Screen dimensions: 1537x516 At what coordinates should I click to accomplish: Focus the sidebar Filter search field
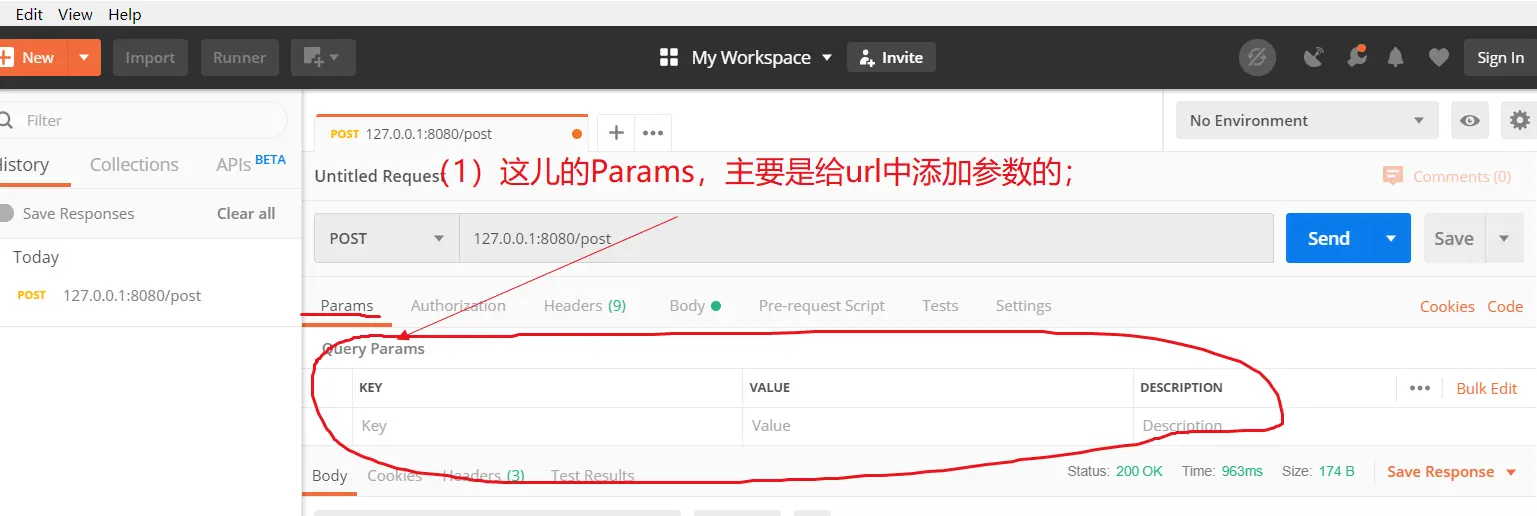(x=143, y=120)
